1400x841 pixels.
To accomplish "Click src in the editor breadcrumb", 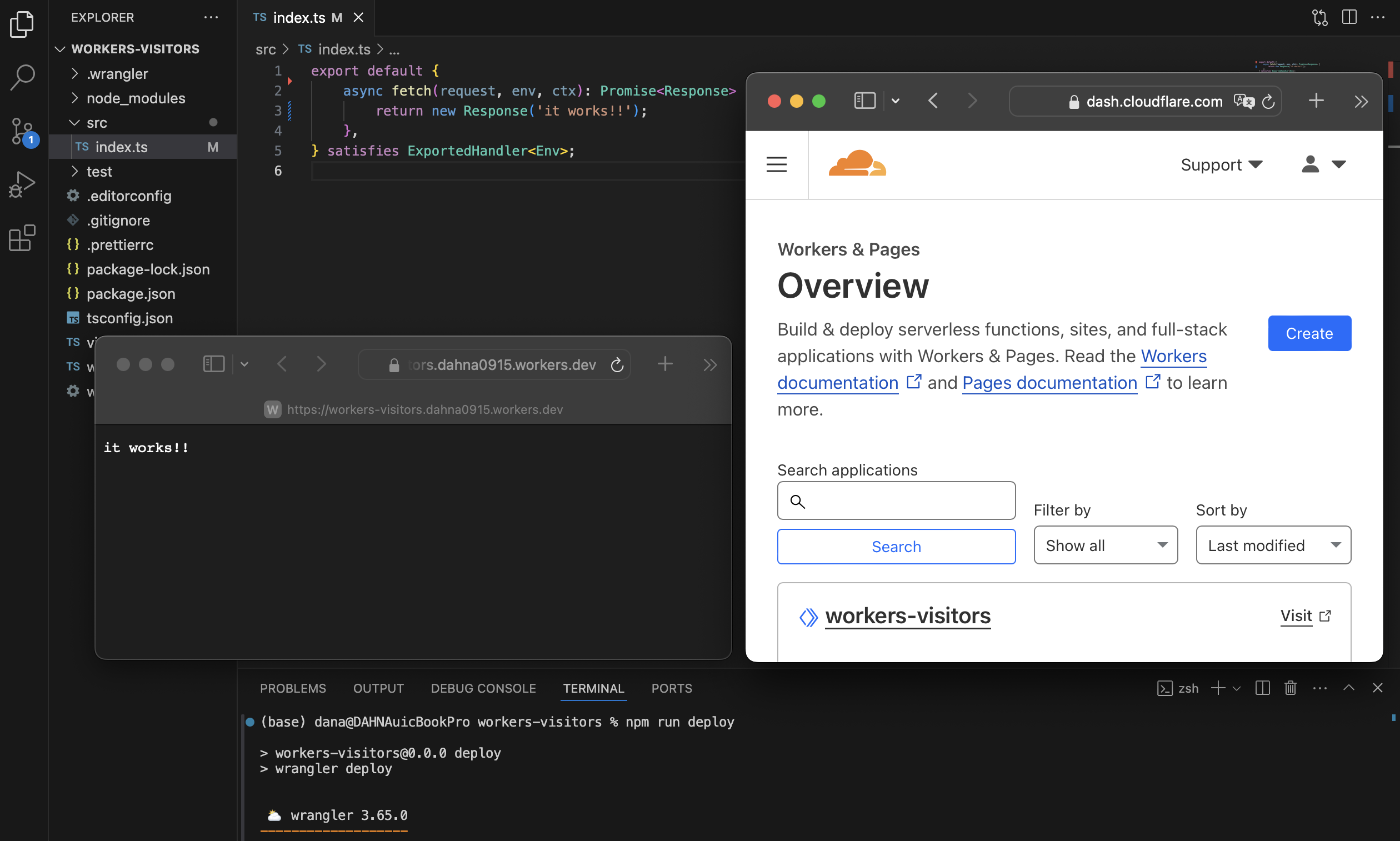I will pyautogui.click(x=265, y=49).
